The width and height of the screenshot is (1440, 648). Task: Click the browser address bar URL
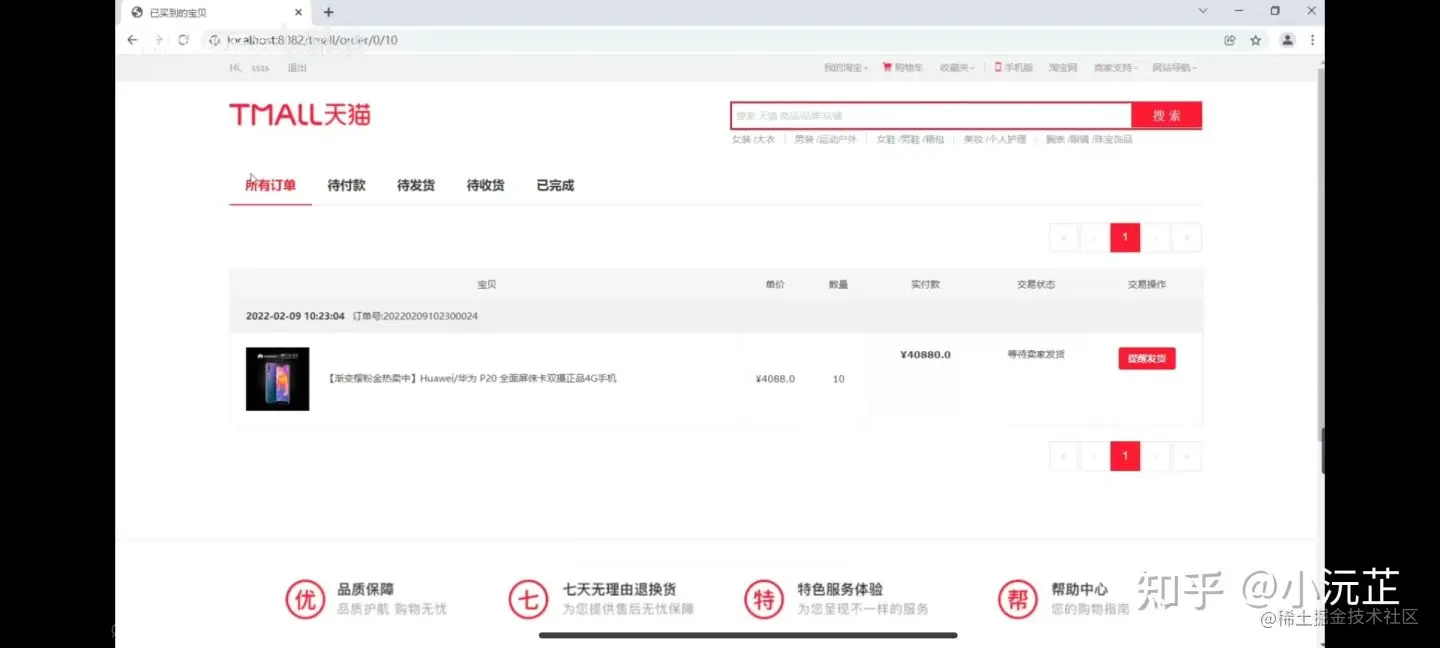[x=313, y=40]
